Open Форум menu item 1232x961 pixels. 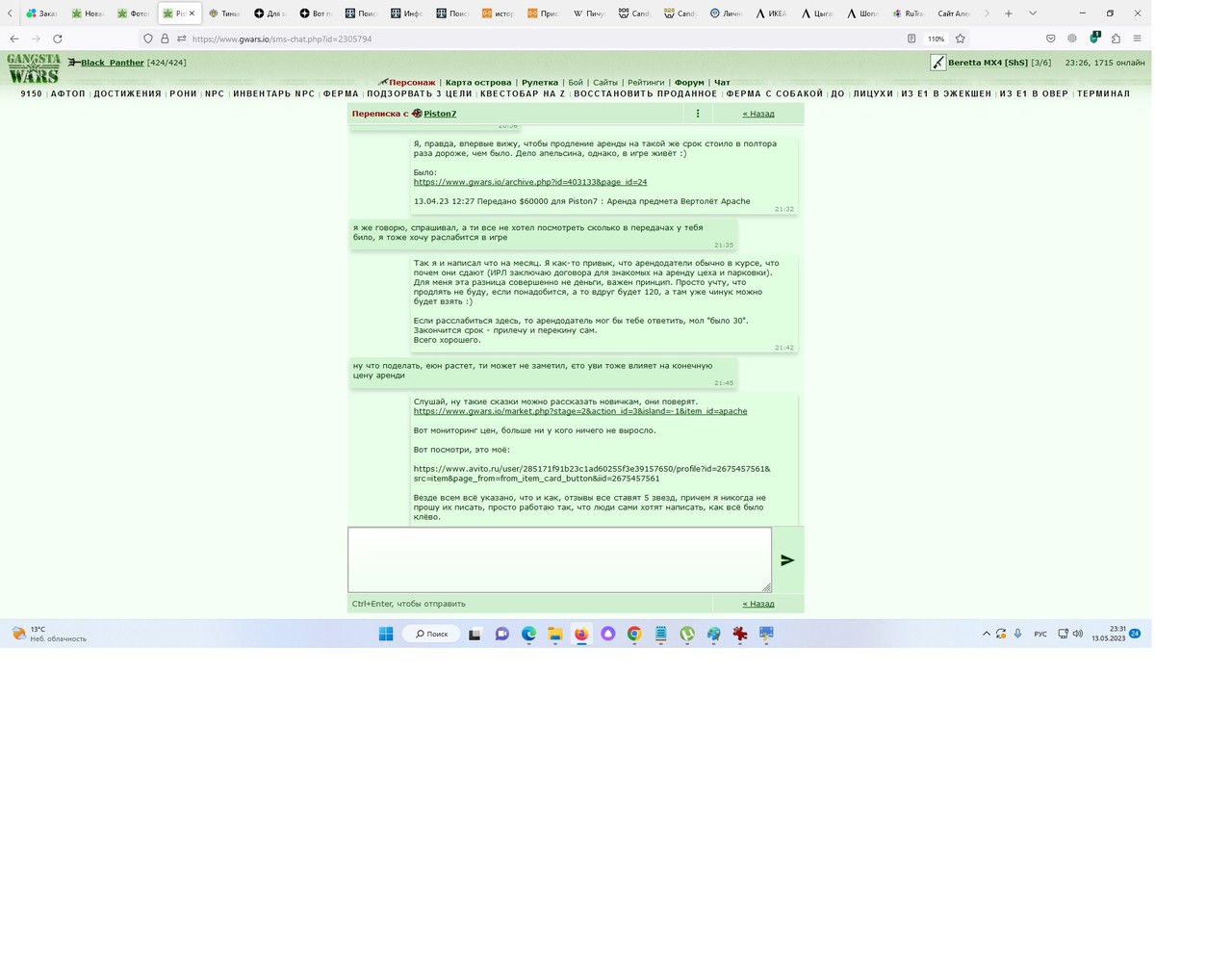pyautogui.click(x=689, y=83)
